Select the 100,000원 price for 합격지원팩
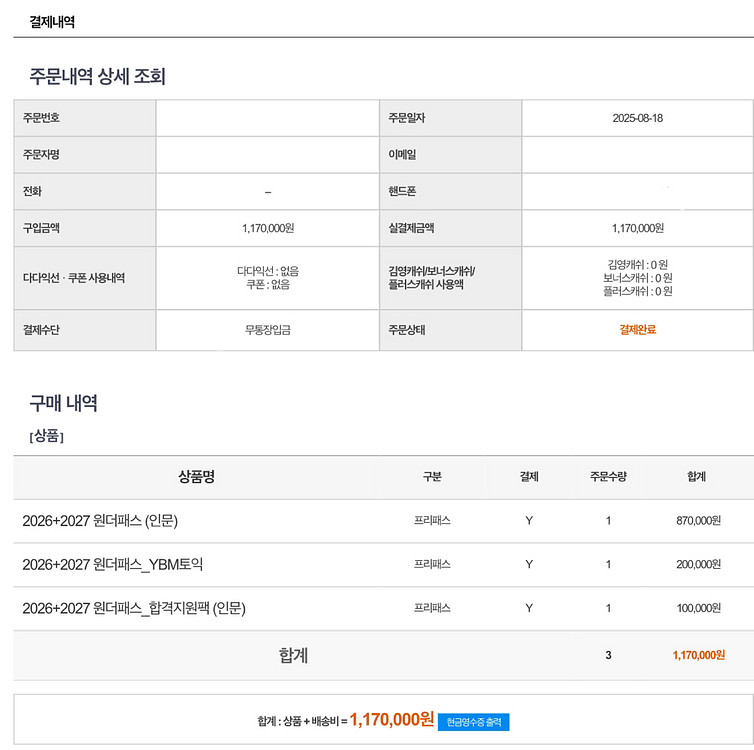The image size is (754, 750). click(698, 608)
